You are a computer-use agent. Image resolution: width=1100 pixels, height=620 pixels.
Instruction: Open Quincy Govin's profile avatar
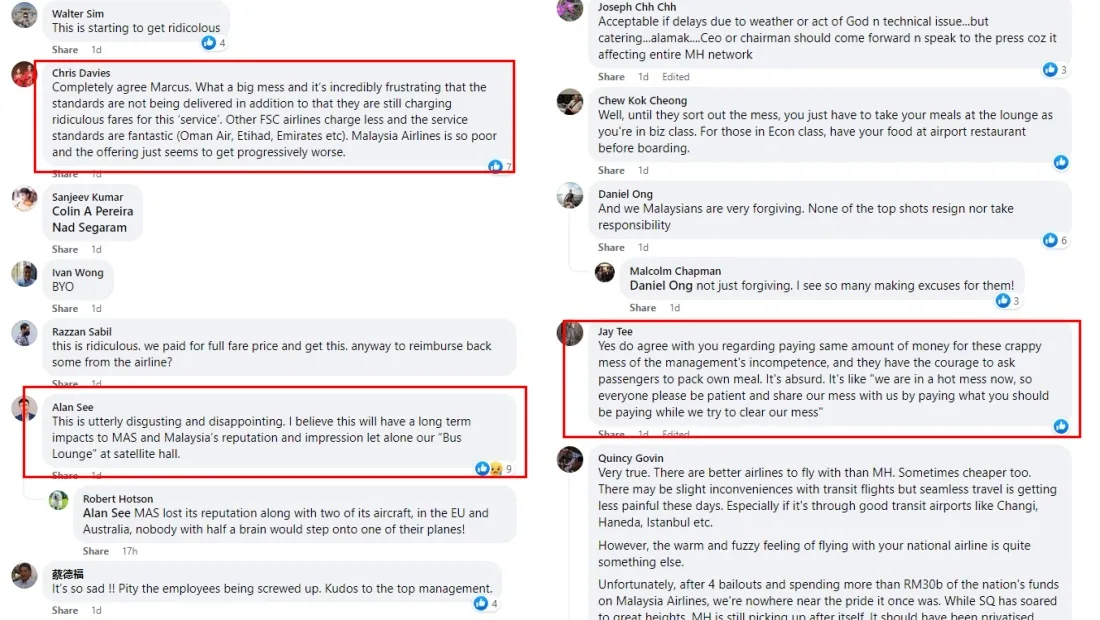pos(570,459)
